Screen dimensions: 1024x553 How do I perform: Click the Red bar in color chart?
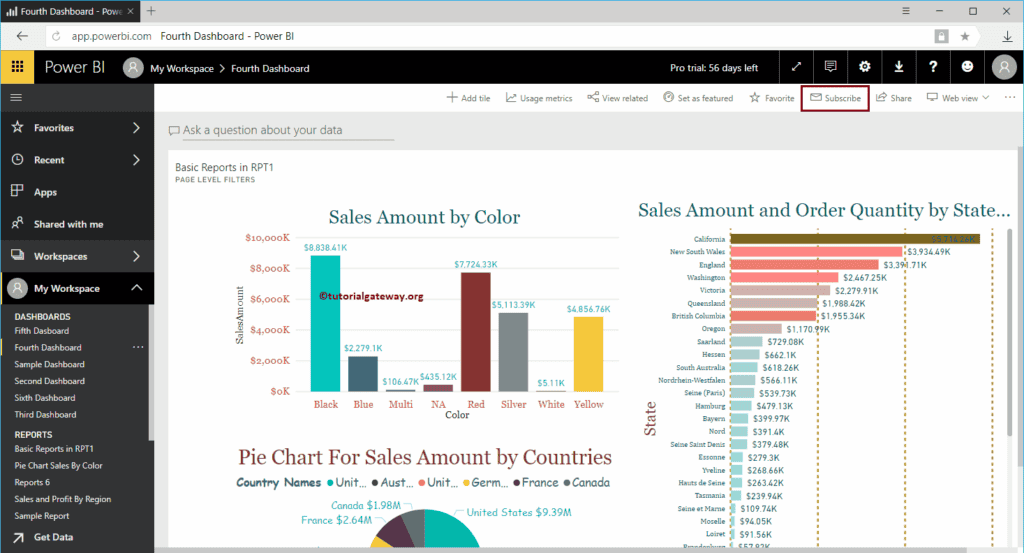[475, 332]
